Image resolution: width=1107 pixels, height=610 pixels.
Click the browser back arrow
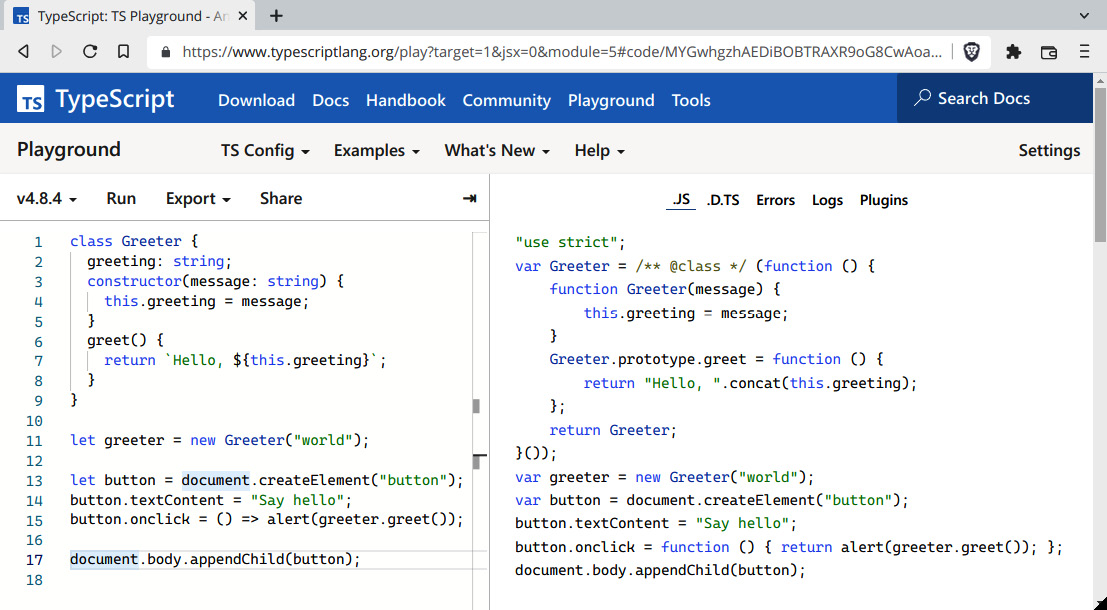[24, 51]
